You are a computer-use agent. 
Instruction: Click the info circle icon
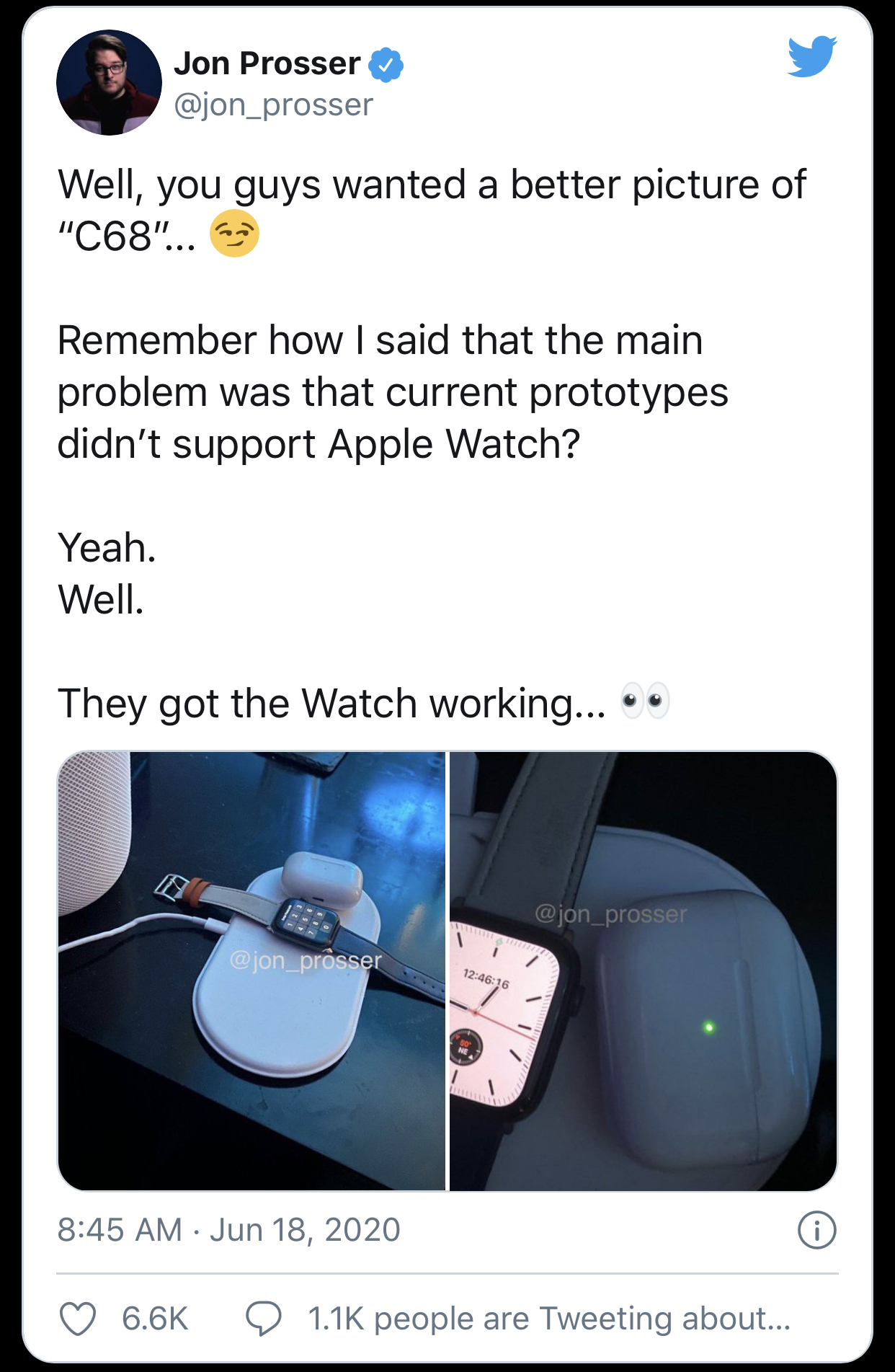click(x=817, y=1230)
